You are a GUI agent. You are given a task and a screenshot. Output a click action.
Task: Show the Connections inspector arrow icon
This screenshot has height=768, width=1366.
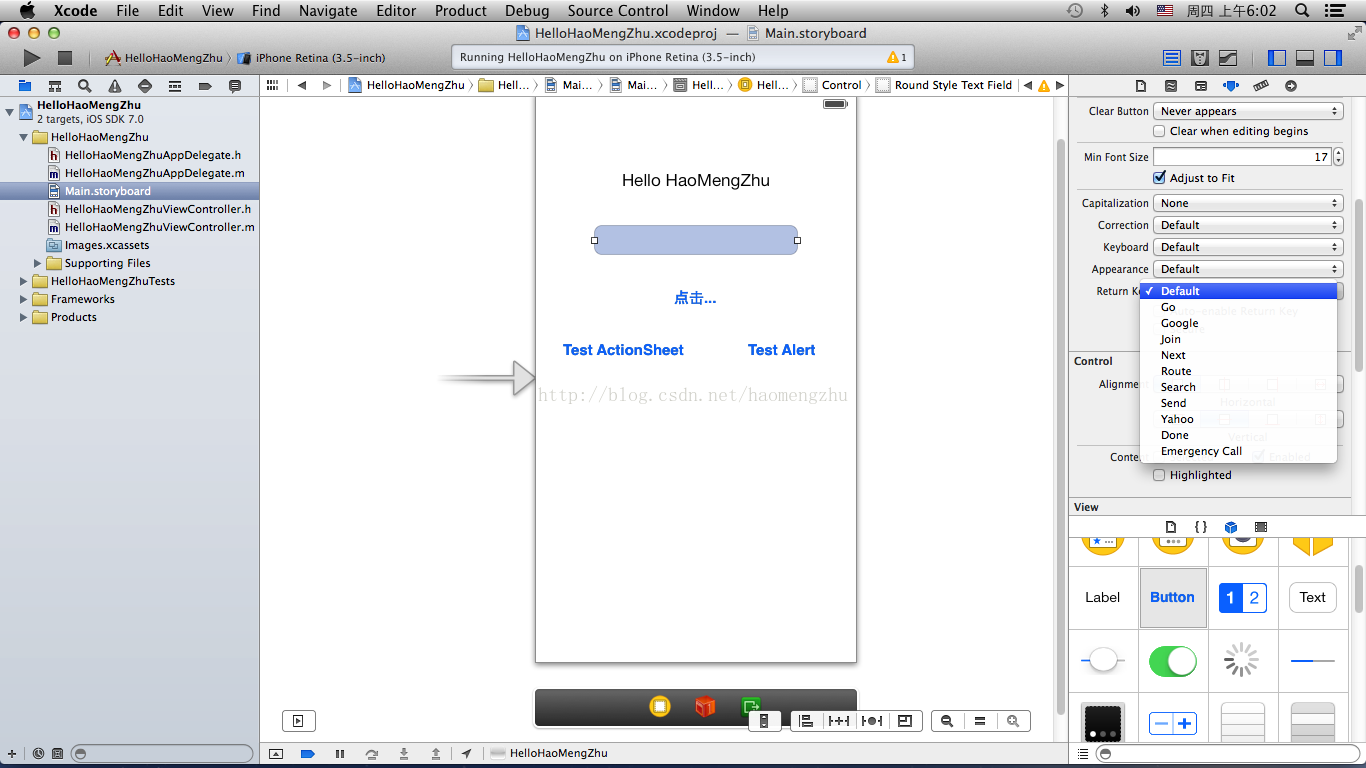pyautogui.click(x=1291, y=86)
